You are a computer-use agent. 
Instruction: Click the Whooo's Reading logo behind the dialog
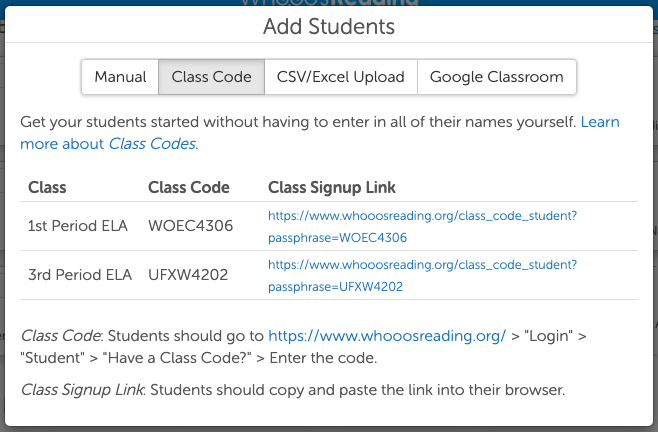[329, 3]
